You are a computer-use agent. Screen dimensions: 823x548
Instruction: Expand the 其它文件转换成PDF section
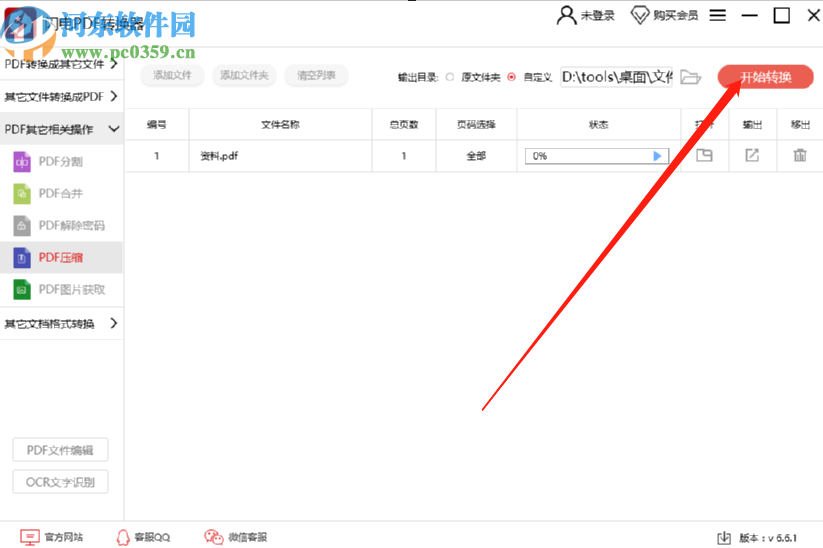[61, 97]
